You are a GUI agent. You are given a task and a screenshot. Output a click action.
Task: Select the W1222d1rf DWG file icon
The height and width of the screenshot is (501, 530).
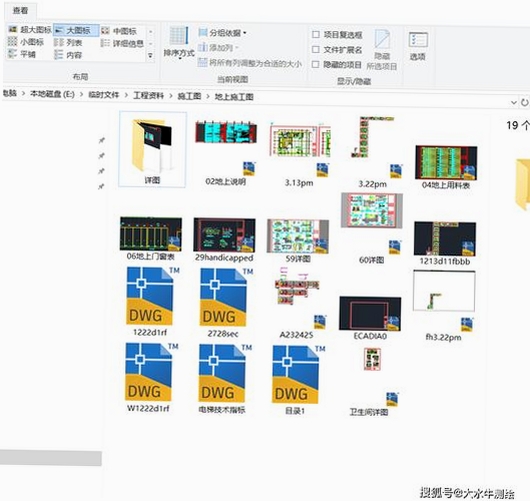[x=149, y=372]
